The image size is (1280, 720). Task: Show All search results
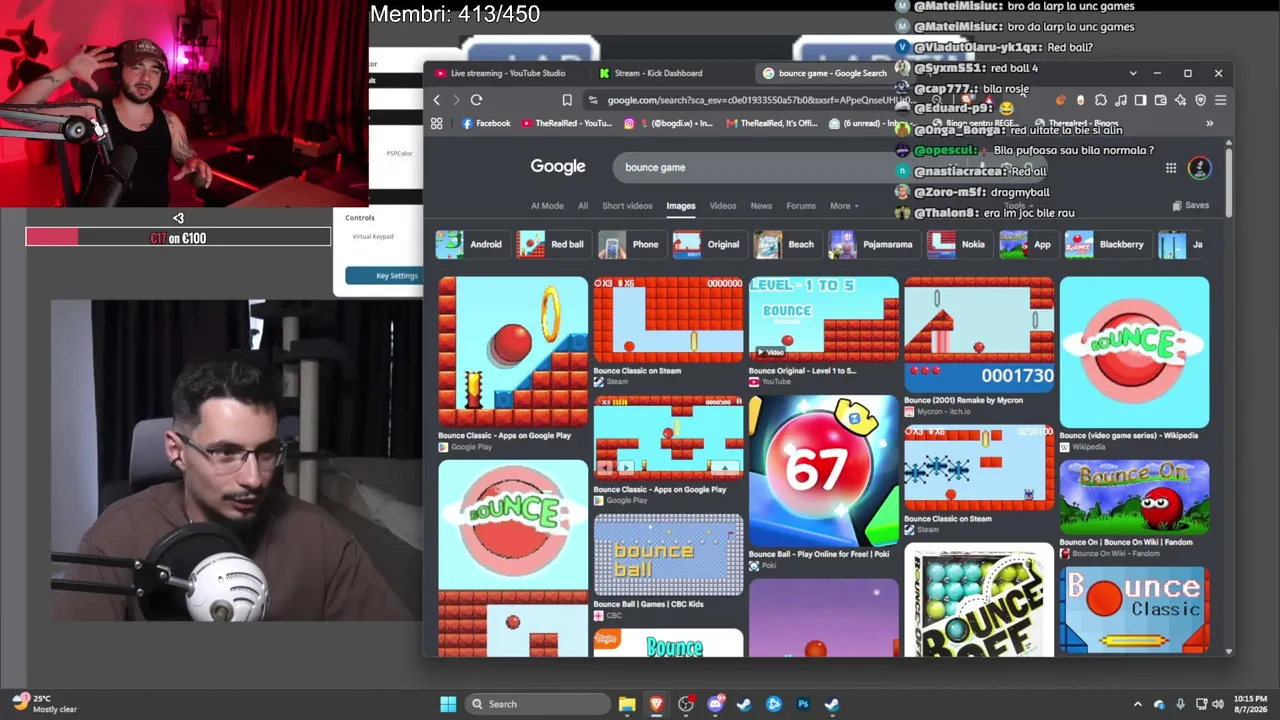click(x=583, y=206)
